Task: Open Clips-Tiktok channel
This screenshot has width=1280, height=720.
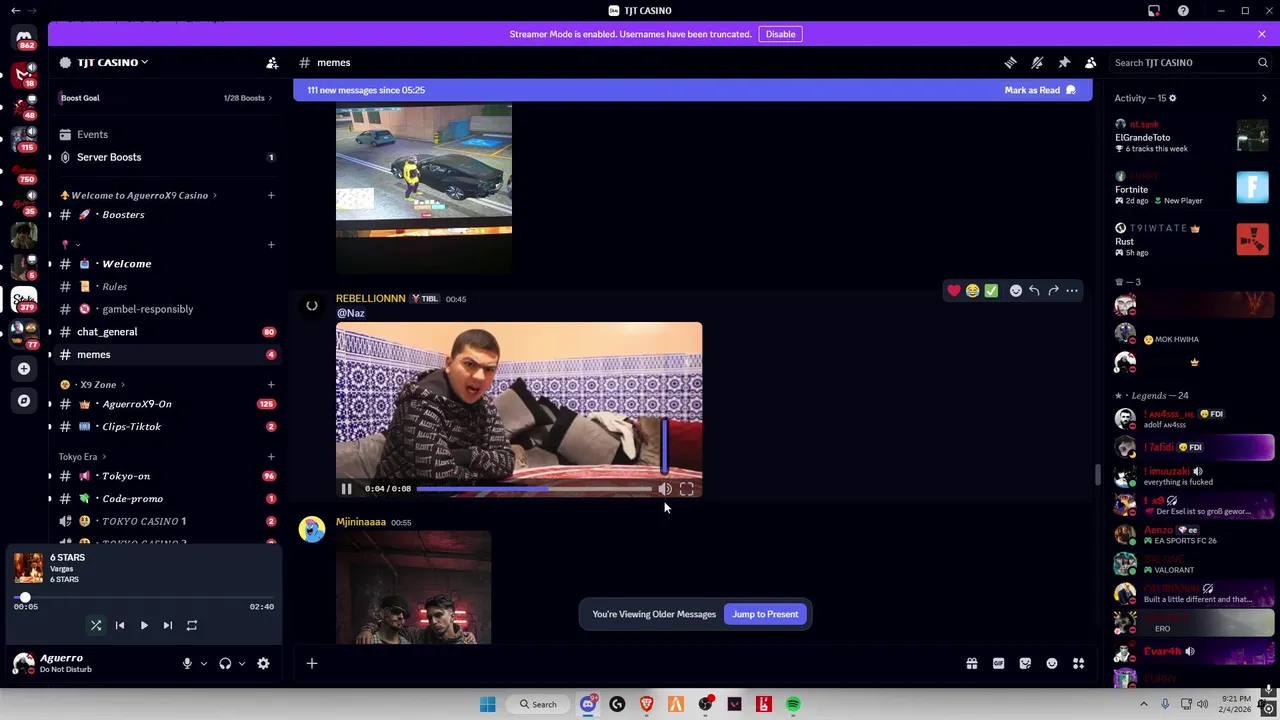Action: pyautogui.click(x=165, y=426)
